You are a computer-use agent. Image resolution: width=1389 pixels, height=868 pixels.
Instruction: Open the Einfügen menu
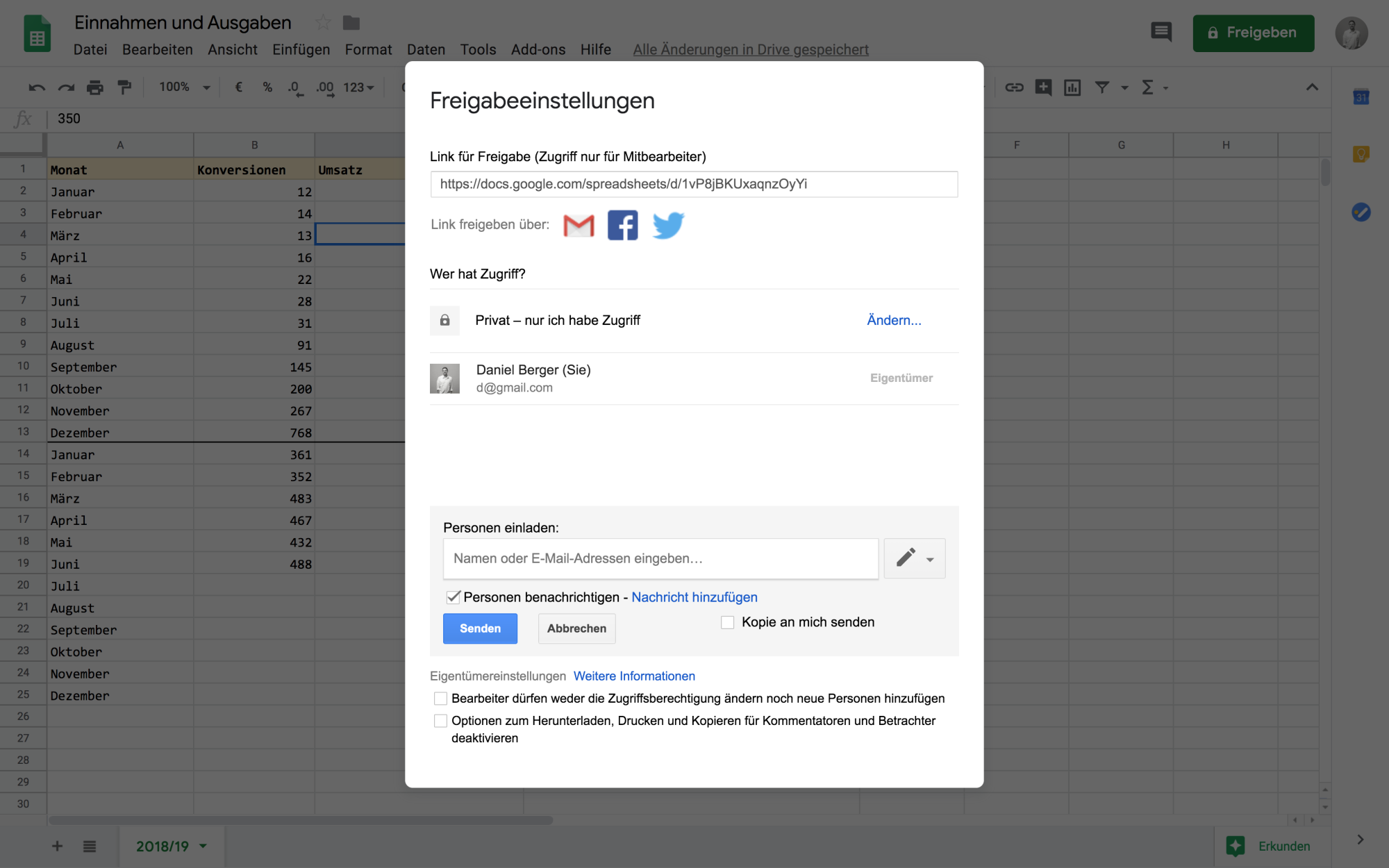coord(301,49)
